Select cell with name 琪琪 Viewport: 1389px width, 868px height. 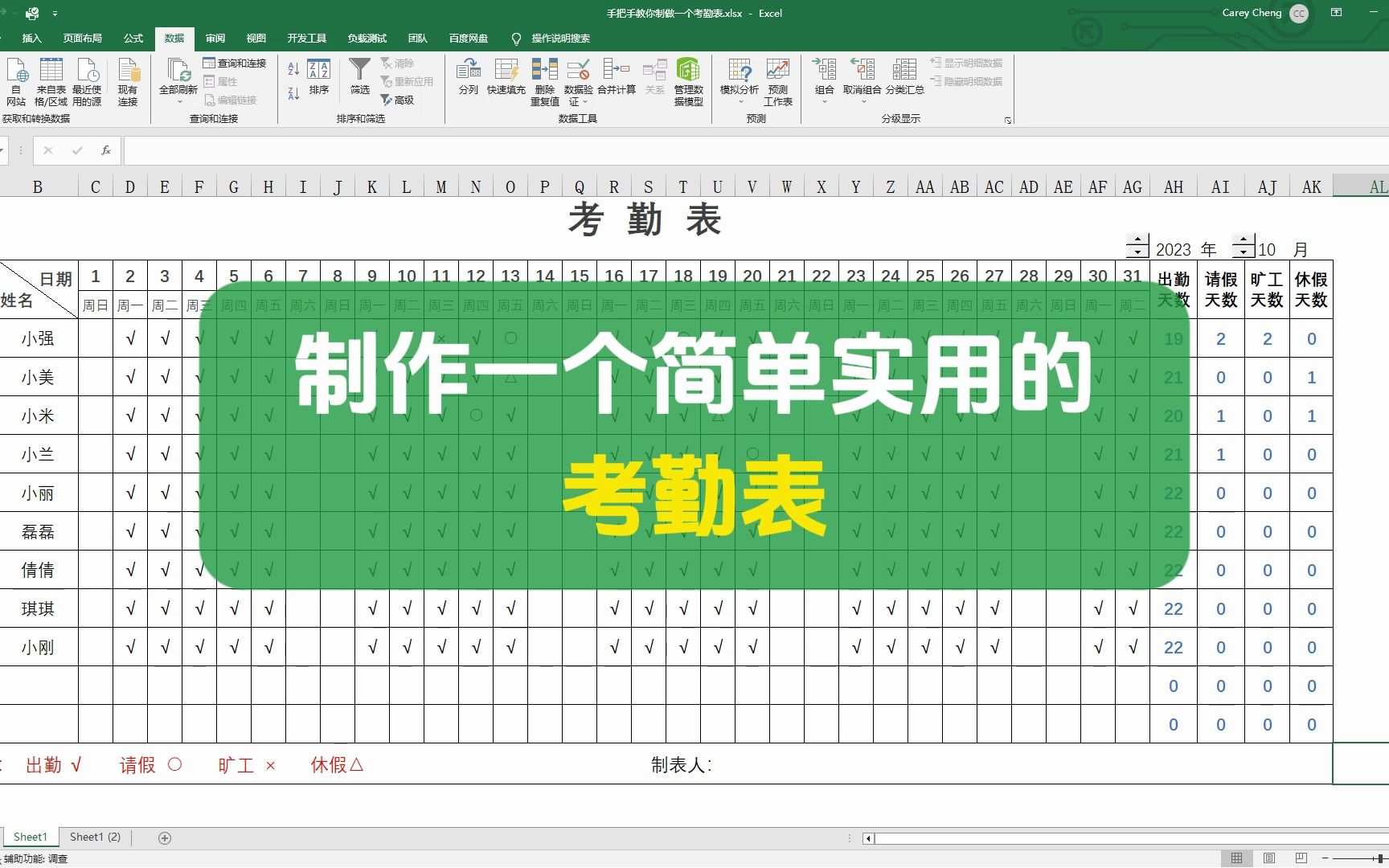[x=38, y=608]
